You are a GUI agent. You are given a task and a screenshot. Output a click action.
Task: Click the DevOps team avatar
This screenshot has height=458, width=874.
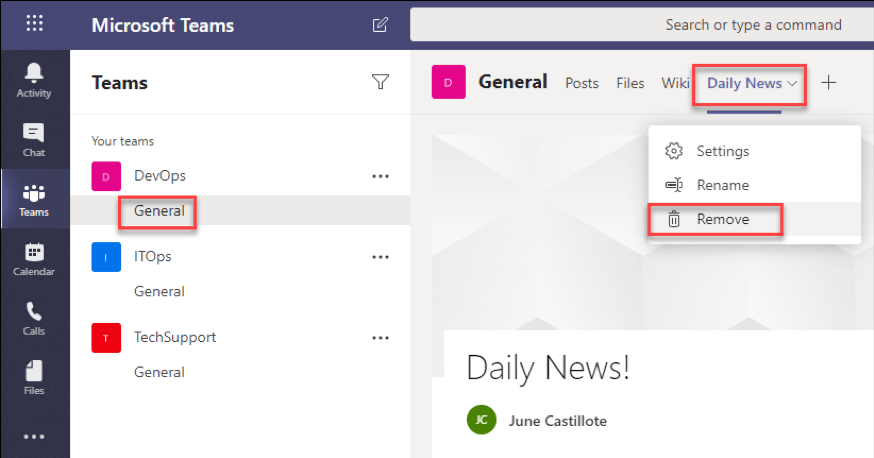click(x=106, y=176)
